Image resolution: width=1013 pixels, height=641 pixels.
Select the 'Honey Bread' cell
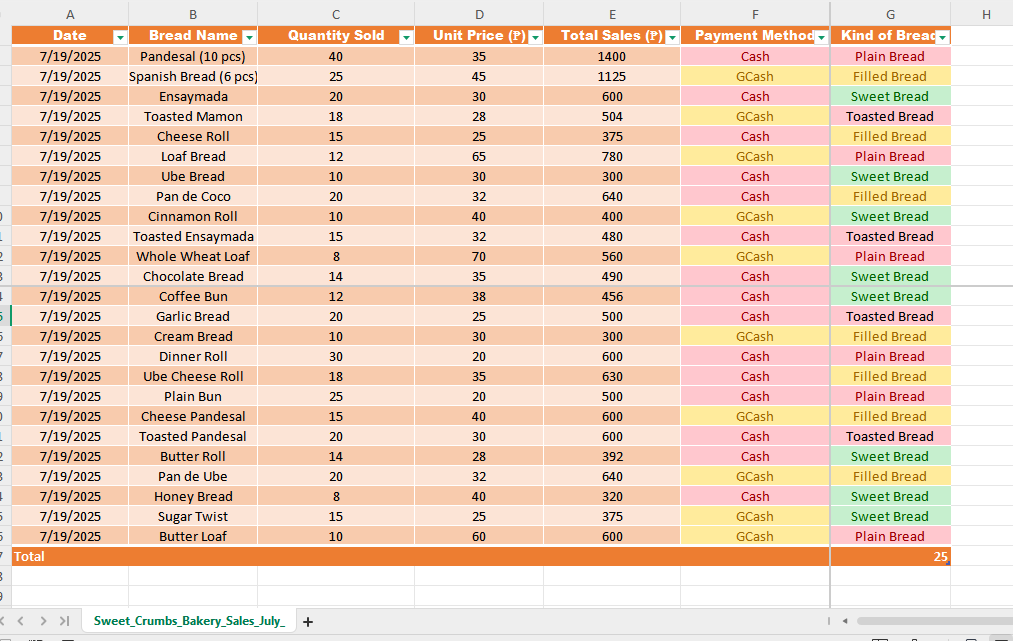(193, 497)
